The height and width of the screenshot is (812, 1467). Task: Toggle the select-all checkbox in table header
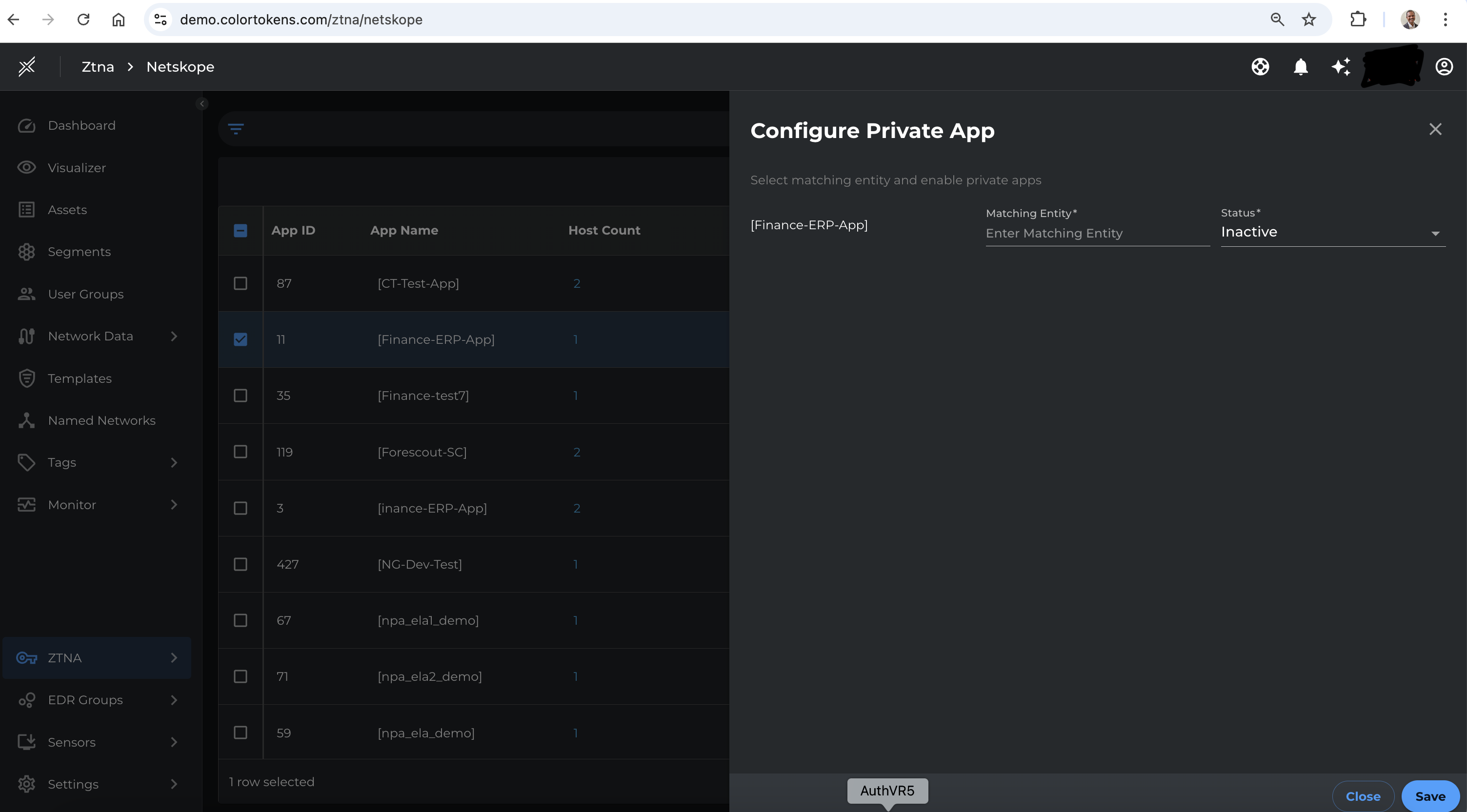(241, 231)
